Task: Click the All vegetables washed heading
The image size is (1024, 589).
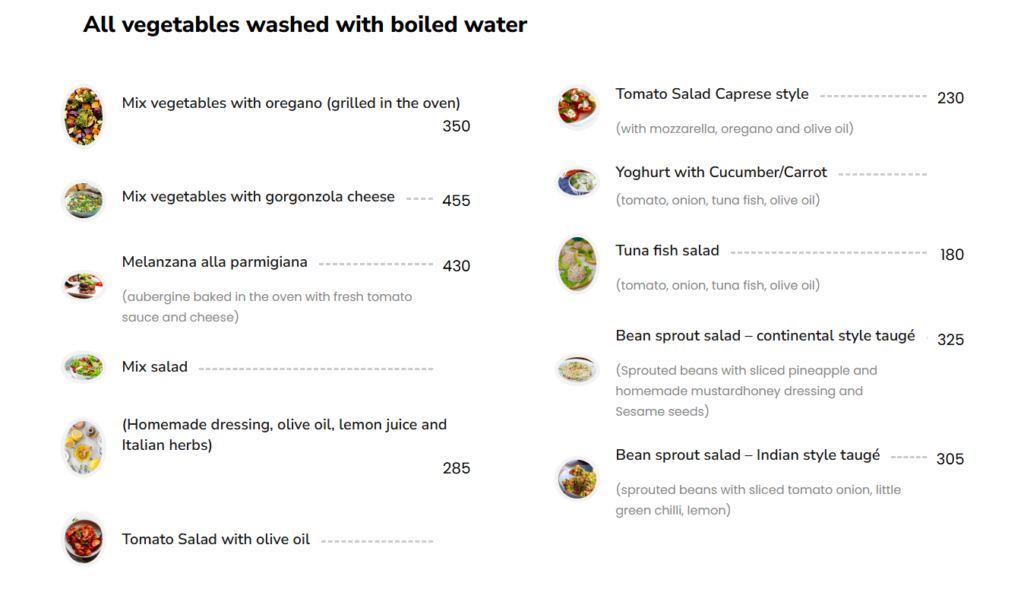Action: [x=305, y=25]
